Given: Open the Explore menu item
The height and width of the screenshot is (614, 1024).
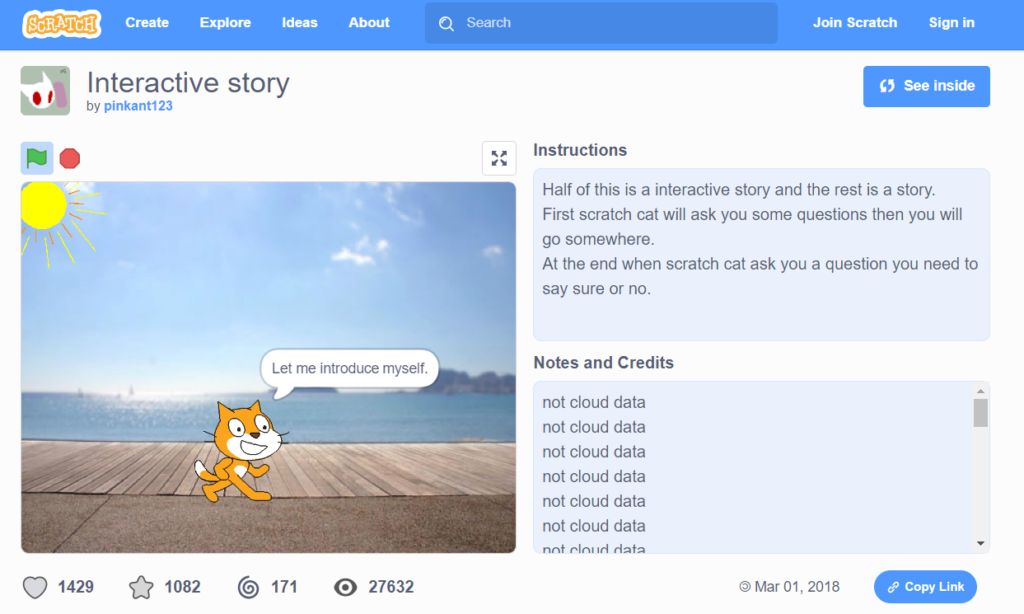Looking at the screenshot, I should pos(225,23).
